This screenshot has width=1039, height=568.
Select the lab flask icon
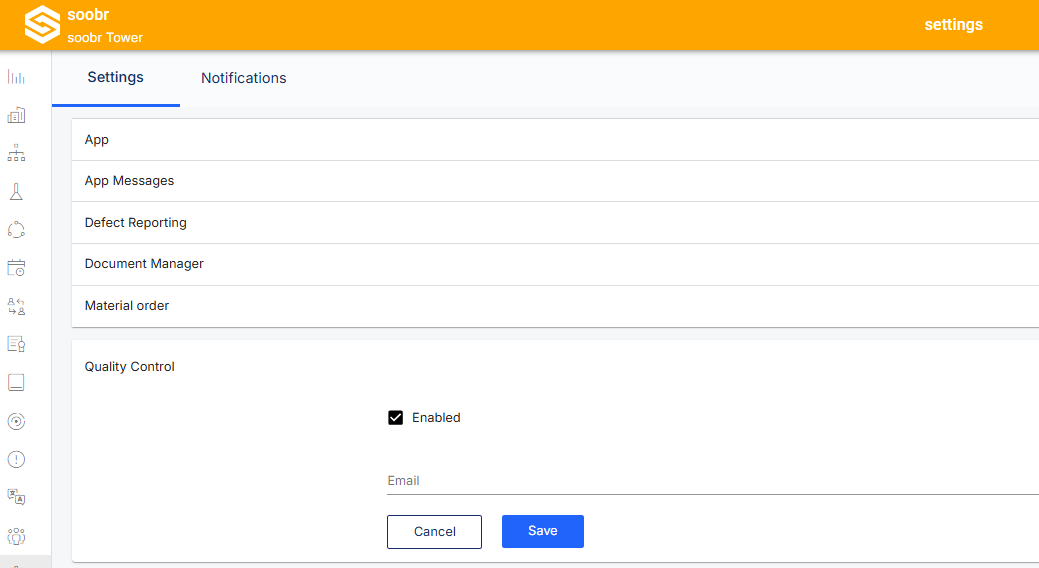17,192
